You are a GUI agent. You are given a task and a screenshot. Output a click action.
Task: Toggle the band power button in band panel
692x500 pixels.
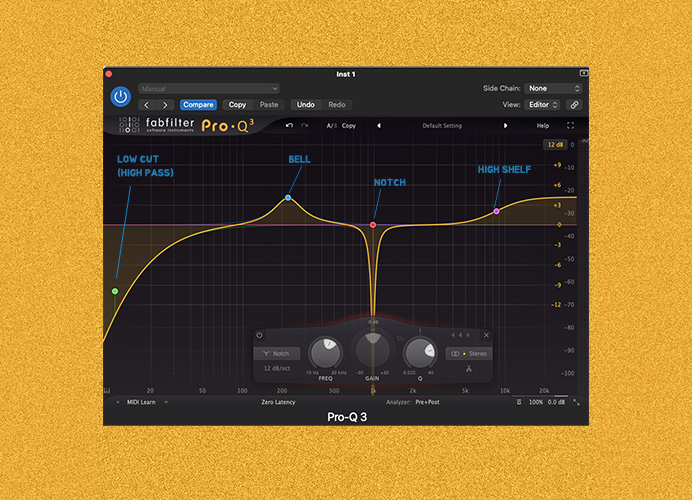click(x=260, y=335)
